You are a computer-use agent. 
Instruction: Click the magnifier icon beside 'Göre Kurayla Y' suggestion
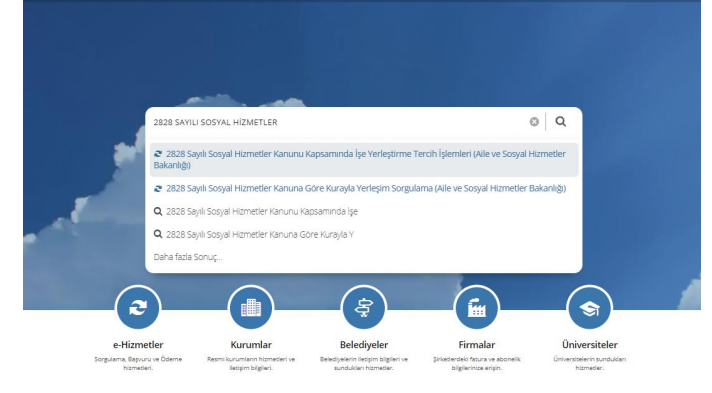pos(158,234)
